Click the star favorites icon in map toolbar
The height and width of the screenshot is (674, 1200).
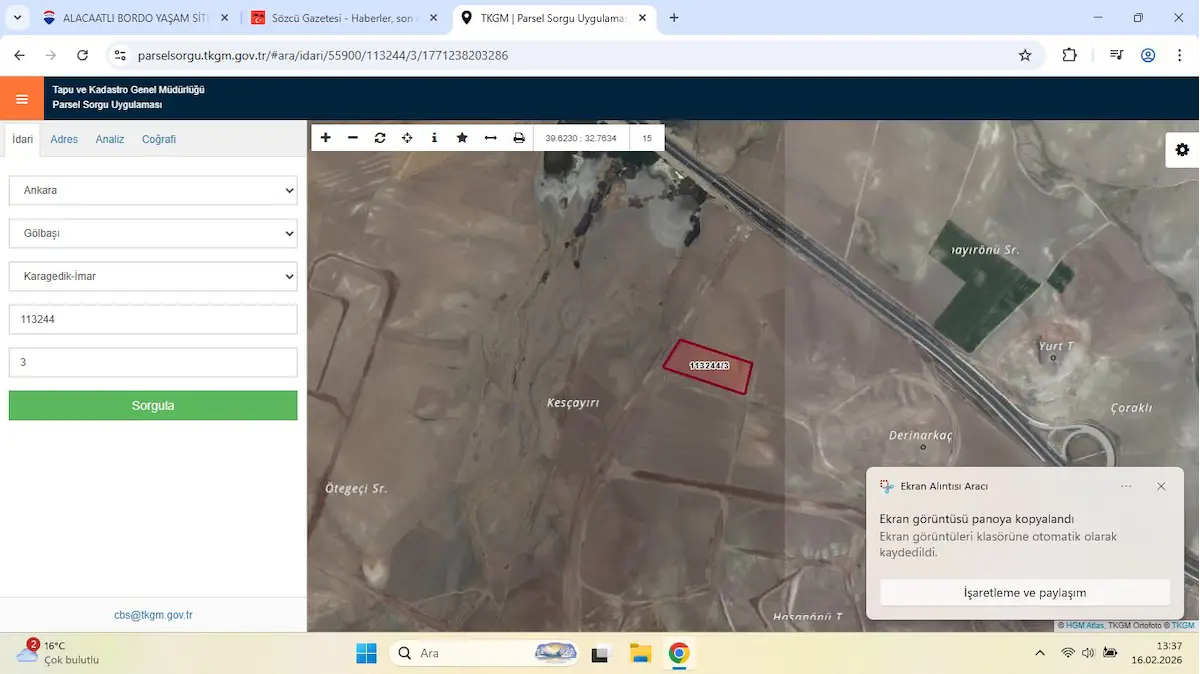pyautogui.click(x=462, y=138)
